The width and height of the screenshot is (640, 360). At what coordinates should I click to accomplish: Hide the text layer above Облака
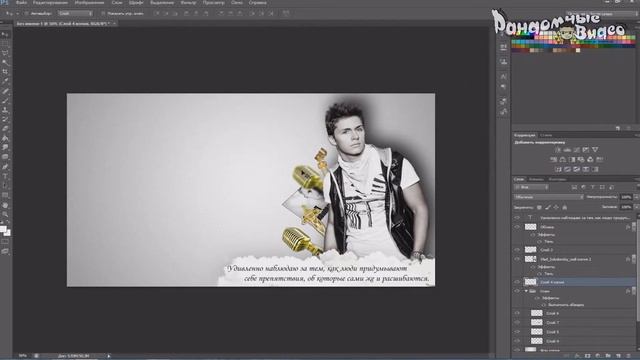[517, 218]
